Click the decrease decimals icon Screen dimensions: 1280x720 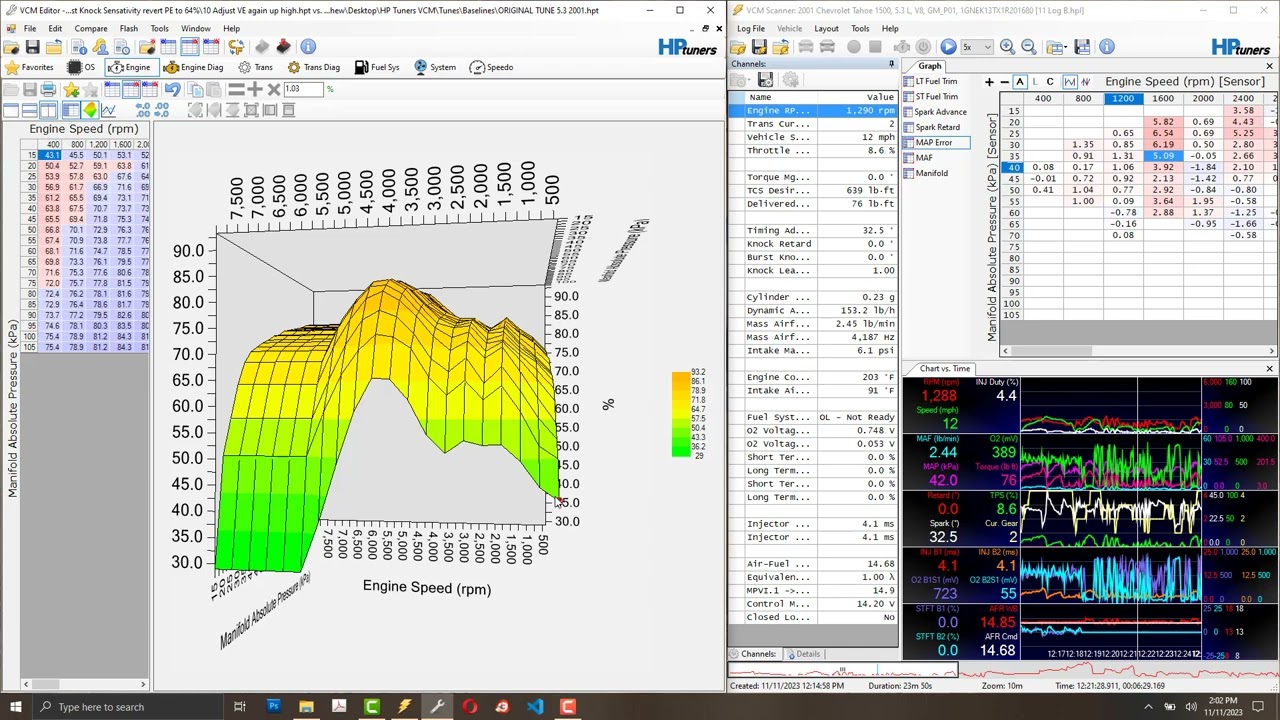coord(162,110)
